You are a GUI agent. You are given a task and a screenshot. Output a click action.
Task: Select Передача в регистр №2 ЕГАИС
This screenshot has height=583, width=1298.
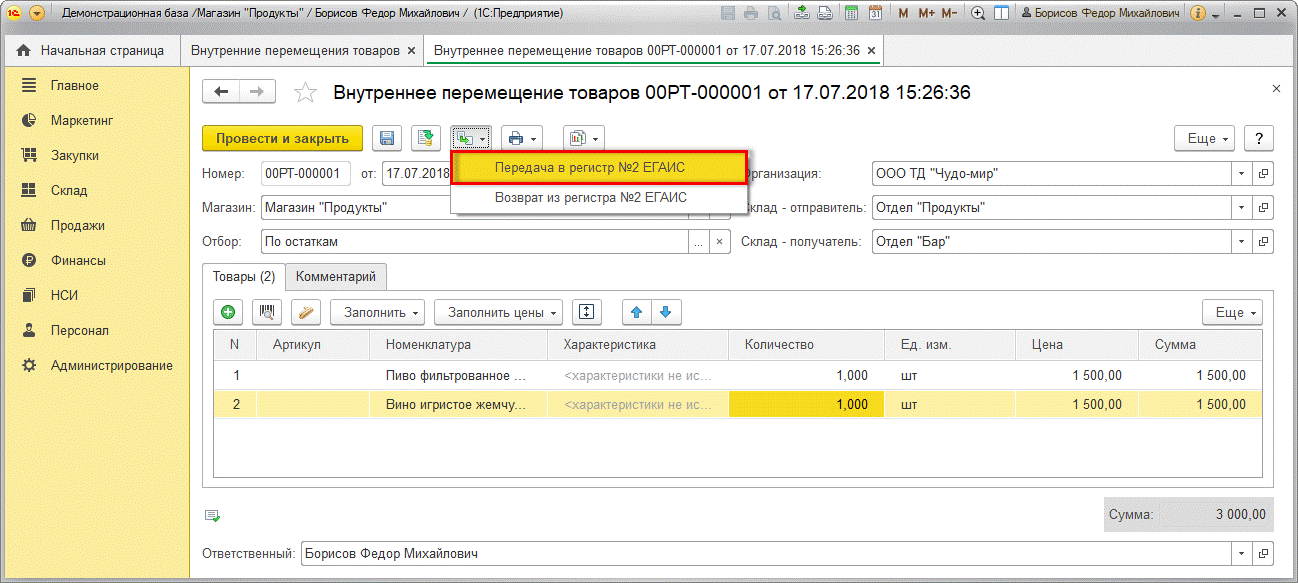[x=599, y=167]
